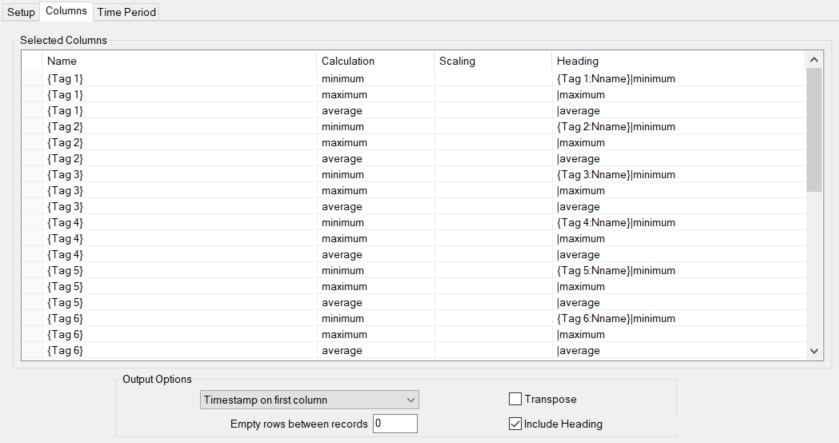Select the {Tag 4} row with minimum calculation
The image size is (839, 443).
414,223
